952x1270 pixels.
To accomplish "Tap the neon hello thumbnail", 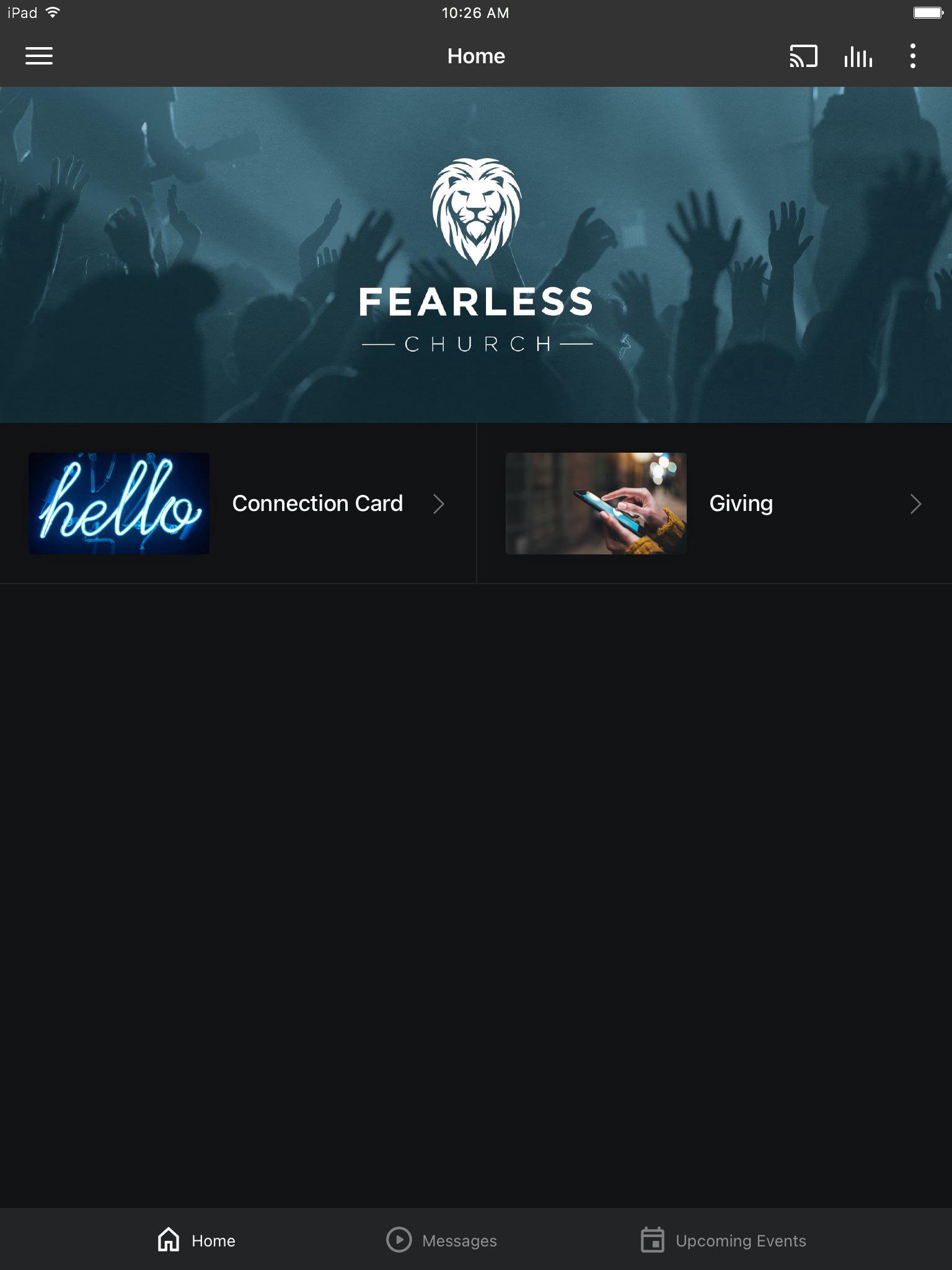I will click(119, 504).
